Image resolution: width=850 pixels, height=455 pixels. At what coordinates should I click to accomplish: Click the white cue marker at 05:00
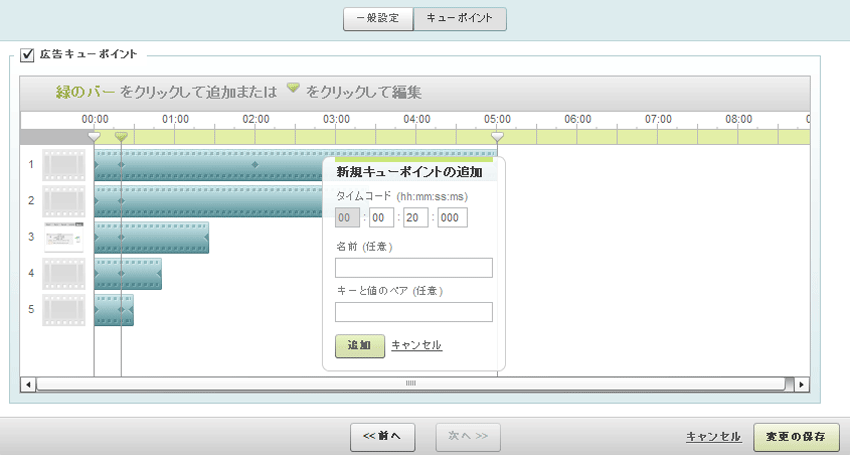497,136
